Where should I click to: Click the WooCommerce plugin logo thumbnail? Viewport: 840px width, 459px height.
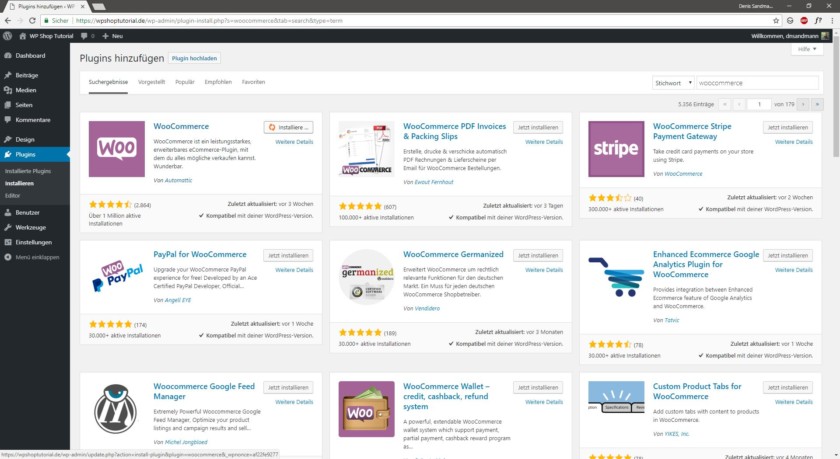click(116, 149)
